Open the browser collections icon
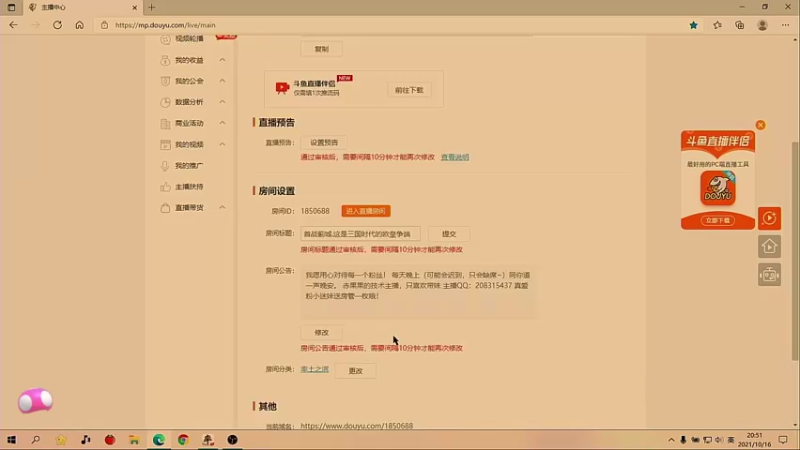Image resolution: width=800 pixels, height=450 pixels. click(x=740, y=25)
